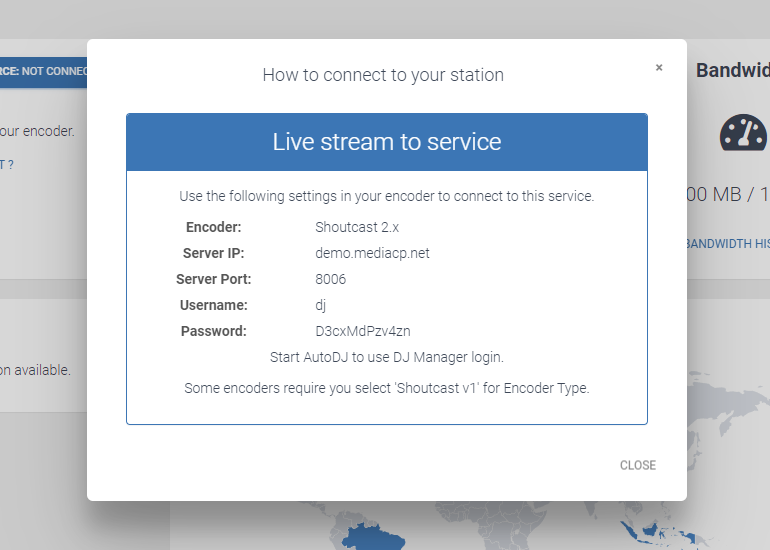This screenshot has height=550, width=770.
Task: Click the Shoutcast 2.x encoder value
Action: pos(357,227)
